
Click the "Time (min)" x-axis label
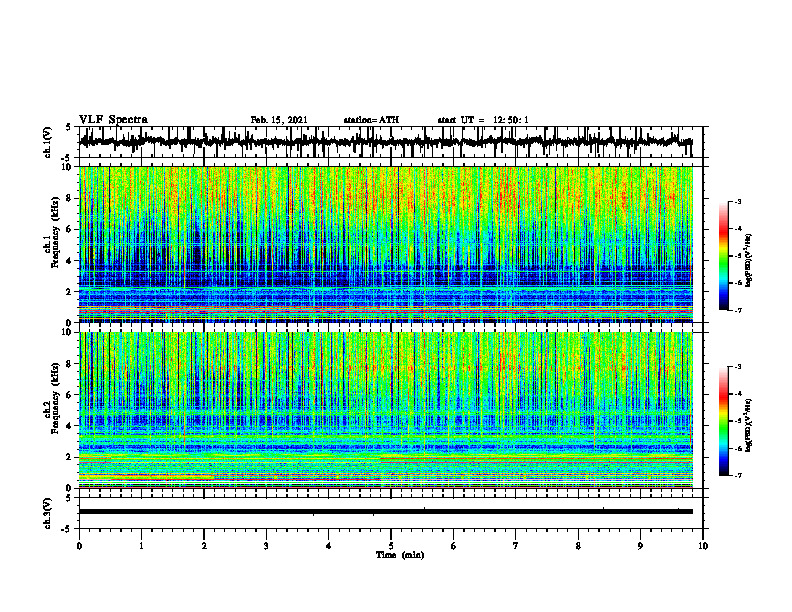click(x=400, y=555)
